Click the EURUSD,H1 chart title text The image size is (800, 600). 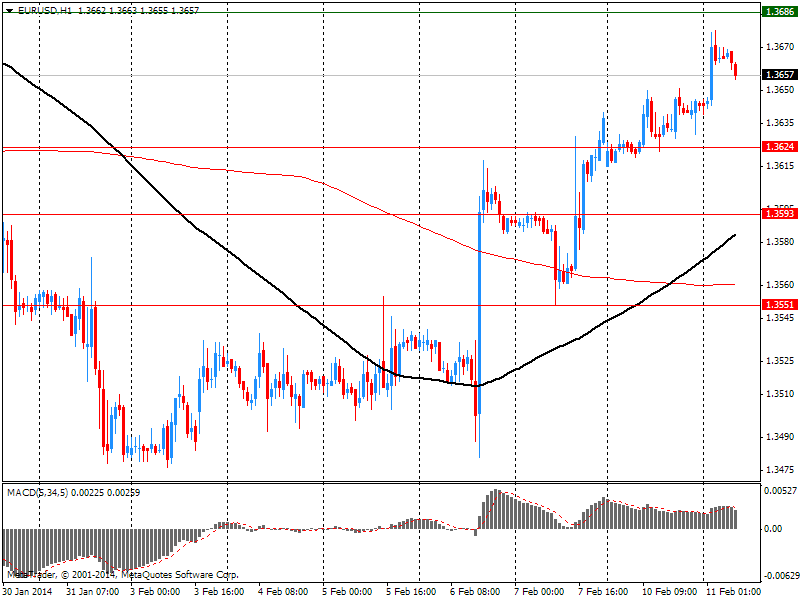45,10
